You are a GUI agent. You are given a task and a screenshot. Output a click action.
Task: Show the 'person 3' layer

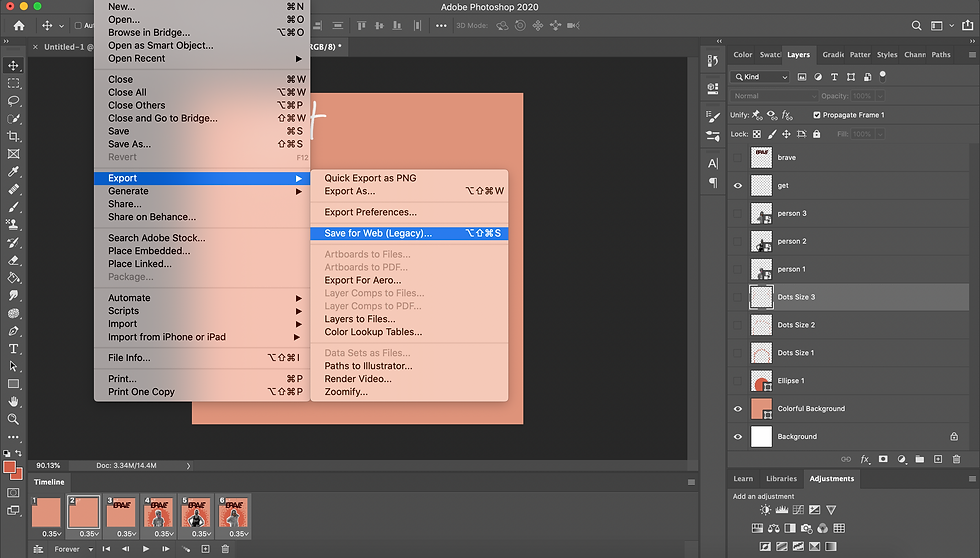click(x=738, y=214)
